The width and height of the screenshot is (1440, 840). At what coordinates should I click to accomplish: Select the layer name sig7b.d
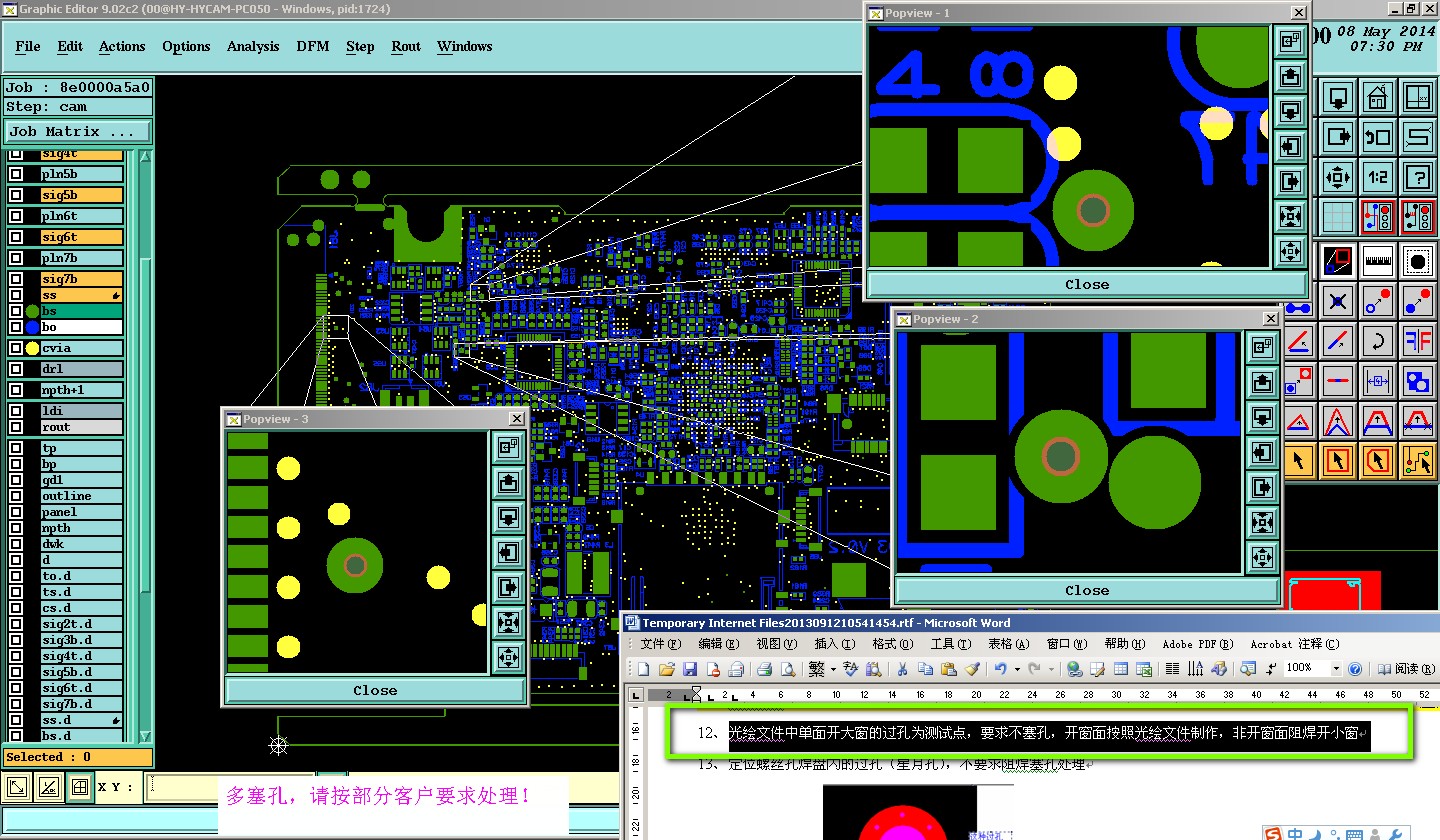click(x=82, y=704)
